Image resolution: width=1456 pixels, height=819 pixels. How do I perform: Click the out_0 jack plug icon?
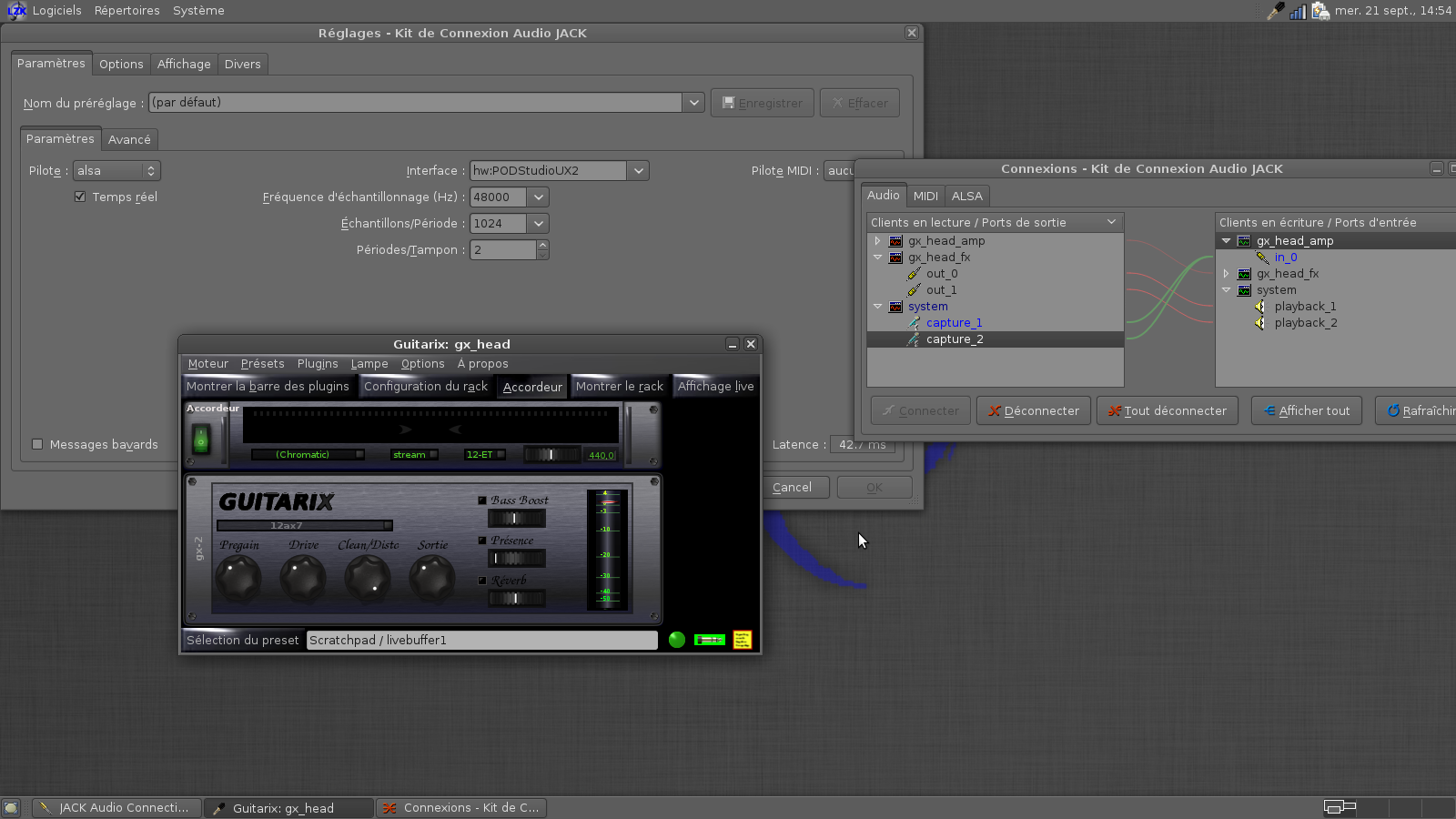tap(914, 274)
